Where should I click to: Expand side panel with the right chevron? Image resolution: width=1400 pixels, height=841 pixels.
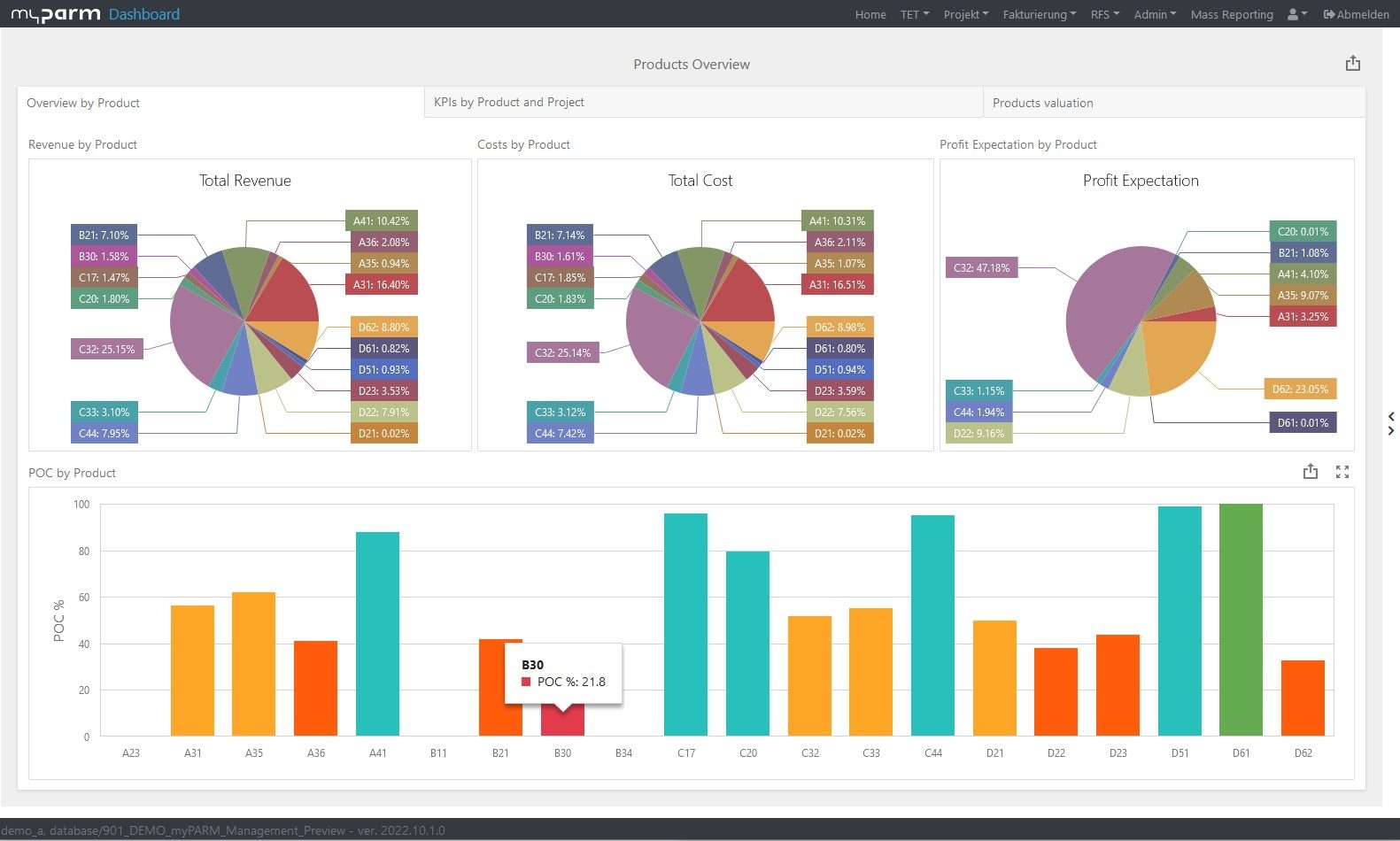click(x=1391, y=431)
